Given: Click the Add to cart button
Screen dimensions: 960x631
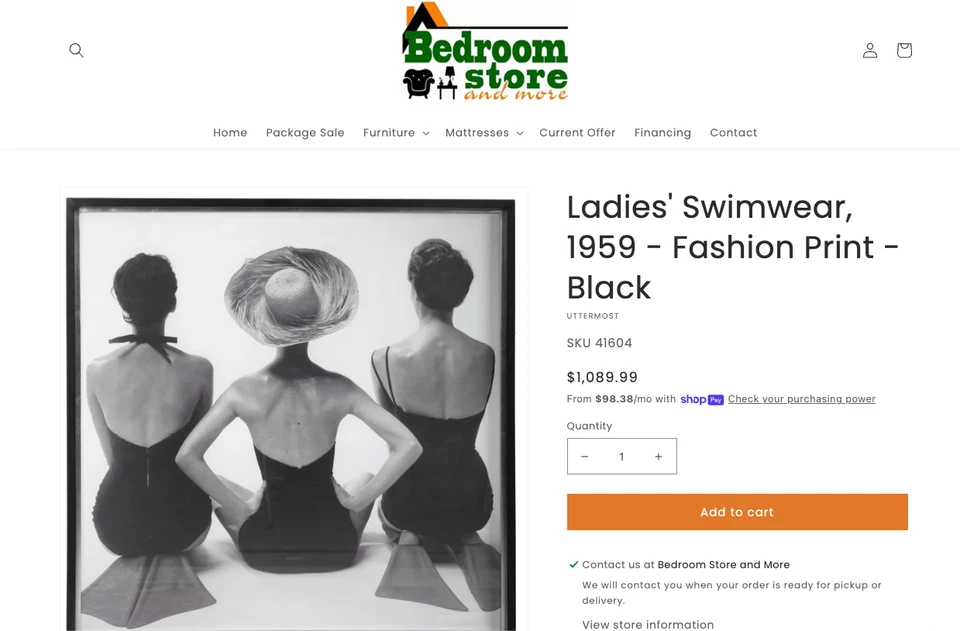Looking at the screenshot, I should click(737, 512).
